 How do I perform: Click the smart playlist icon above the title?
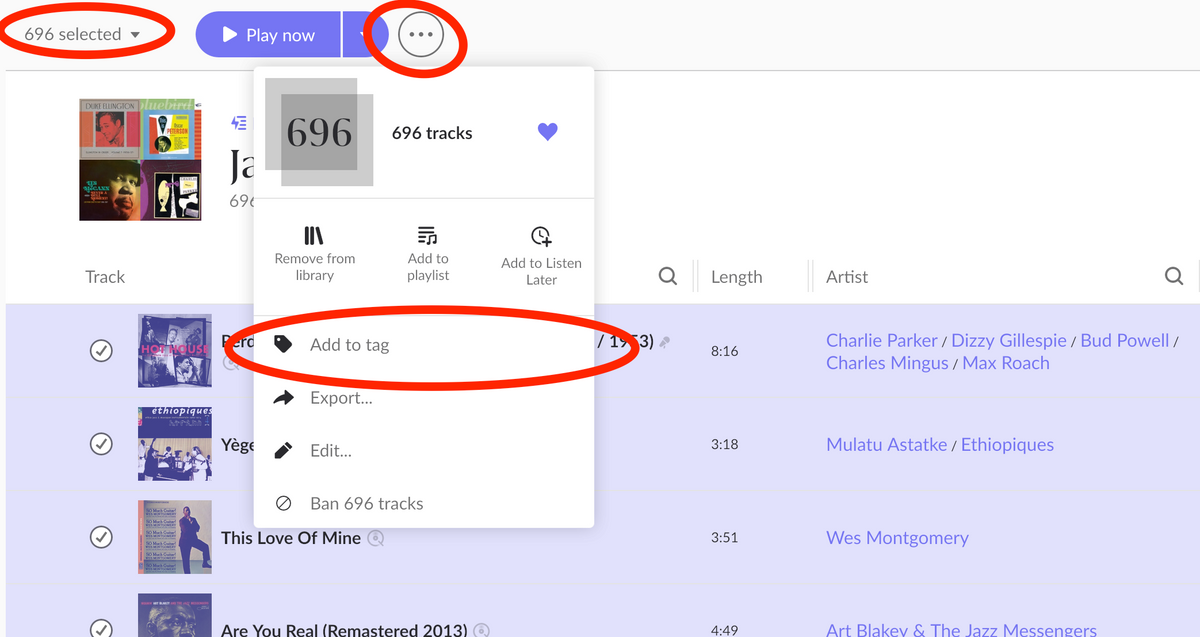[x=239, y=123]
